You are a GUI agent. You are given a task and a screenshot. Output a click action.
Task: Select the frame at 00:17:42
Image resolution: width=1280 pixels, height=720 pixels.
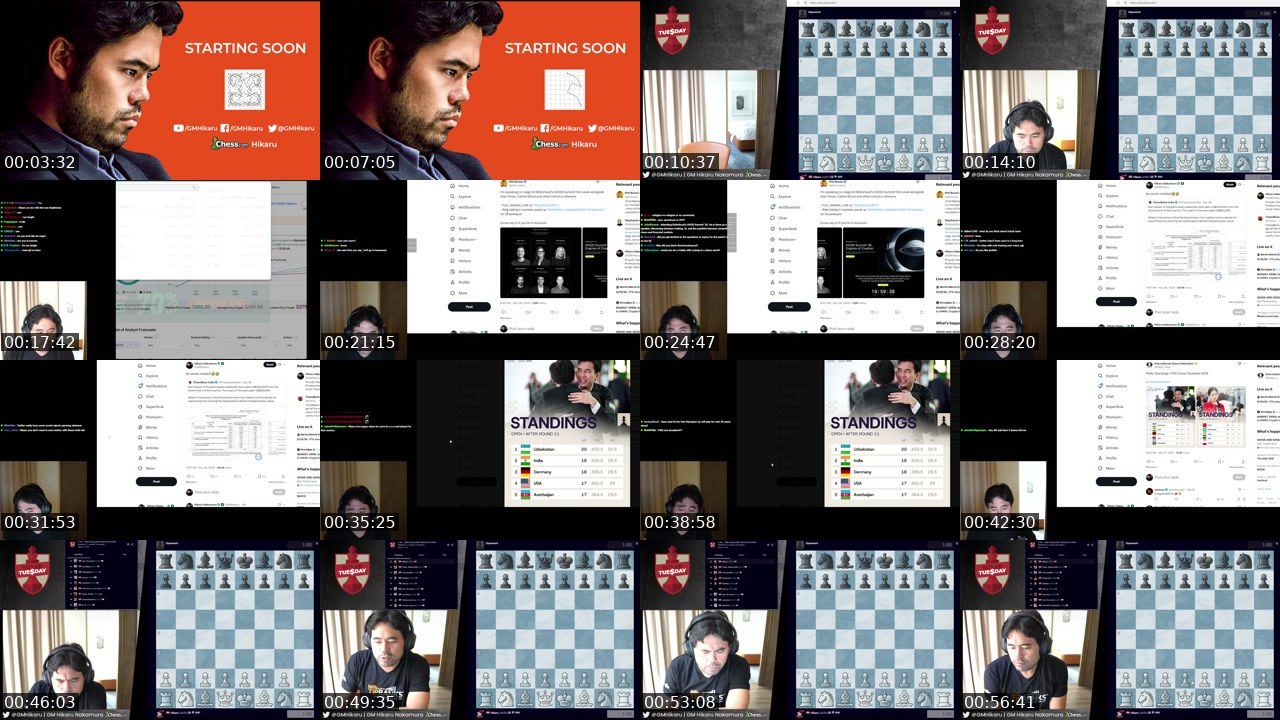tap(160, 270)
